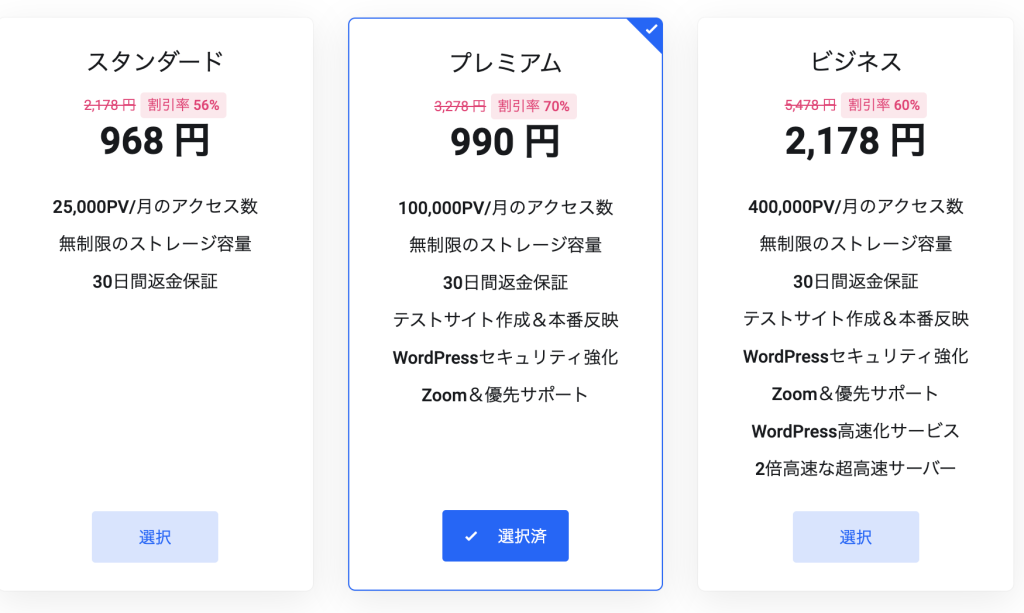
Task: Click the WordPress高速化サービス feature
Action: 855,431
